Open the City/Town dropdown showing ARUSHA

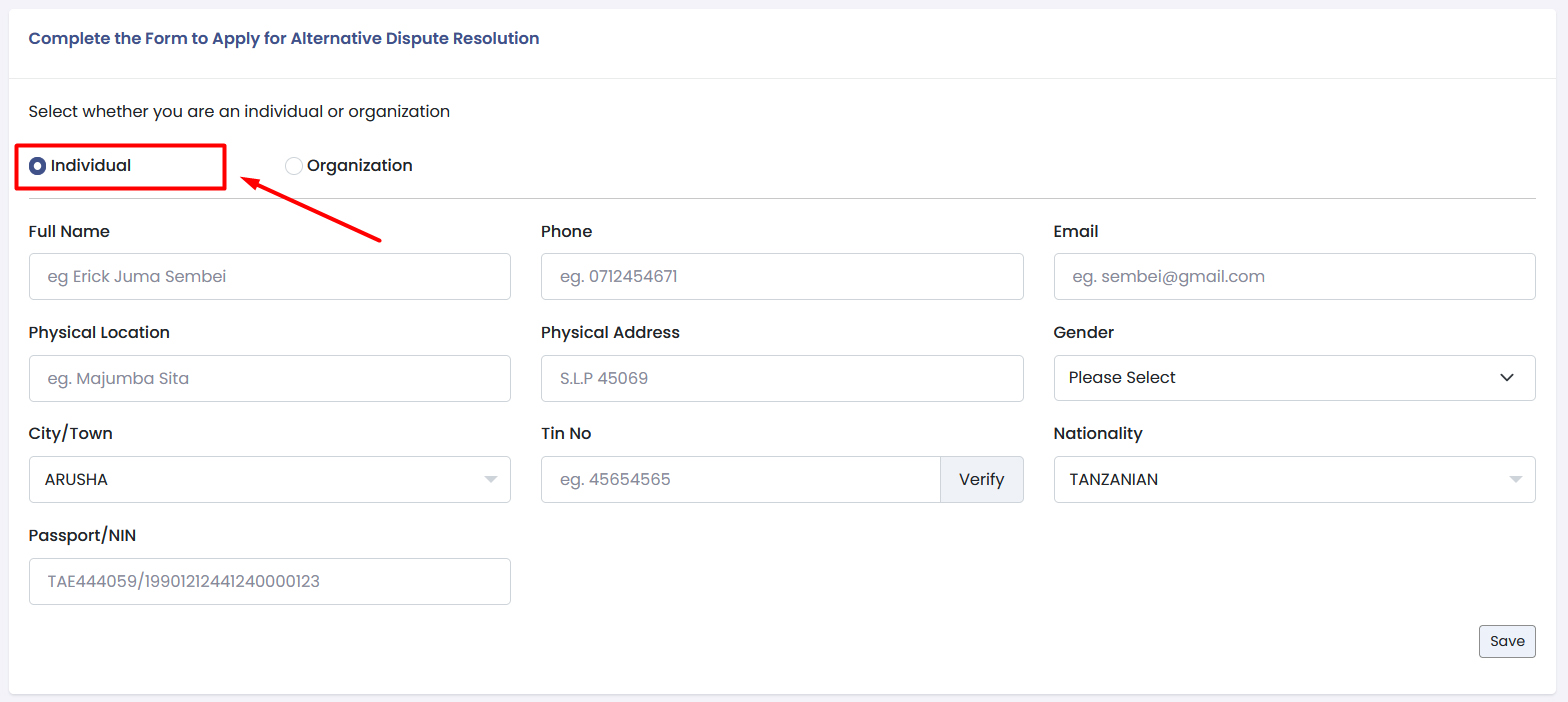(255, 480)
